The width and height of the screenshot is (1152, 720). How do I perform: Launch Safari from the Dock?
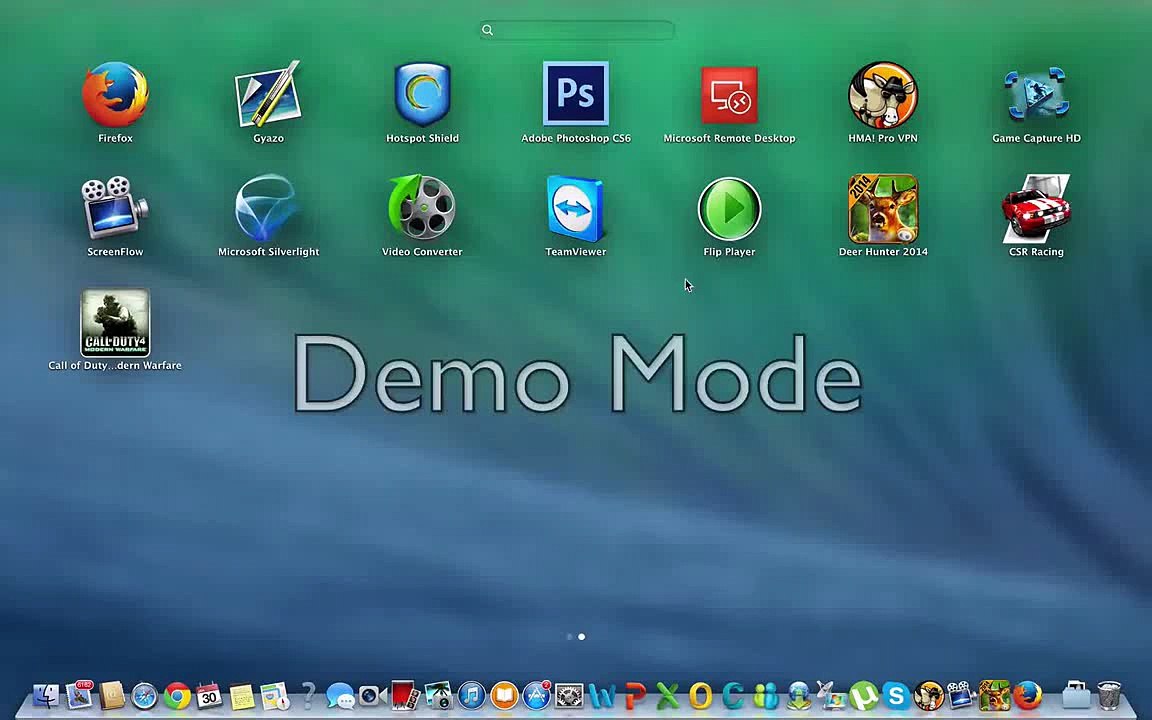tap(144, 696)
